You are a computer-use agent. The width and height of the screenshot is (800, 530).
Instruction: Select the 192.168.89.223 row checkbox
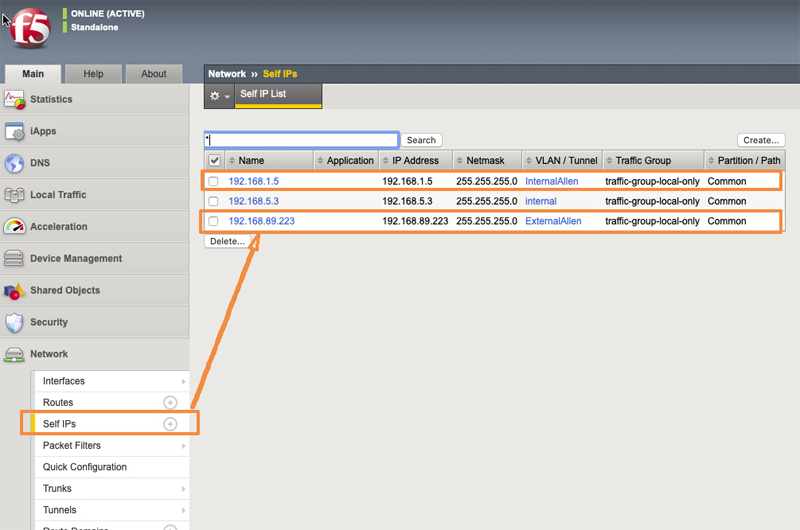click(213, 221)
